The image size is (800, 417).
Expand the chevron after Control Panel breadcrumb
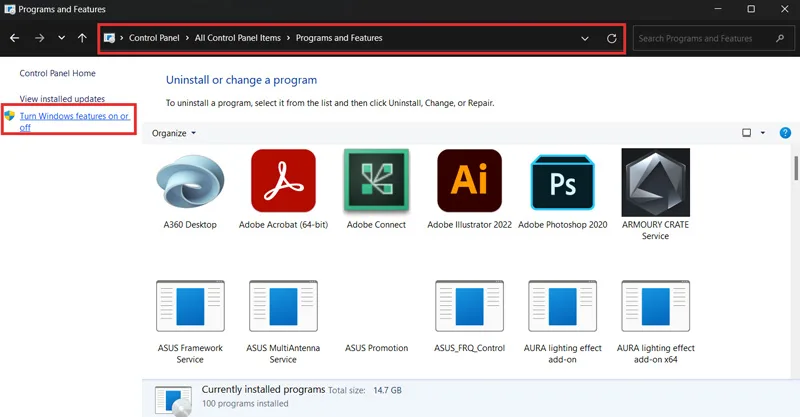187,38
